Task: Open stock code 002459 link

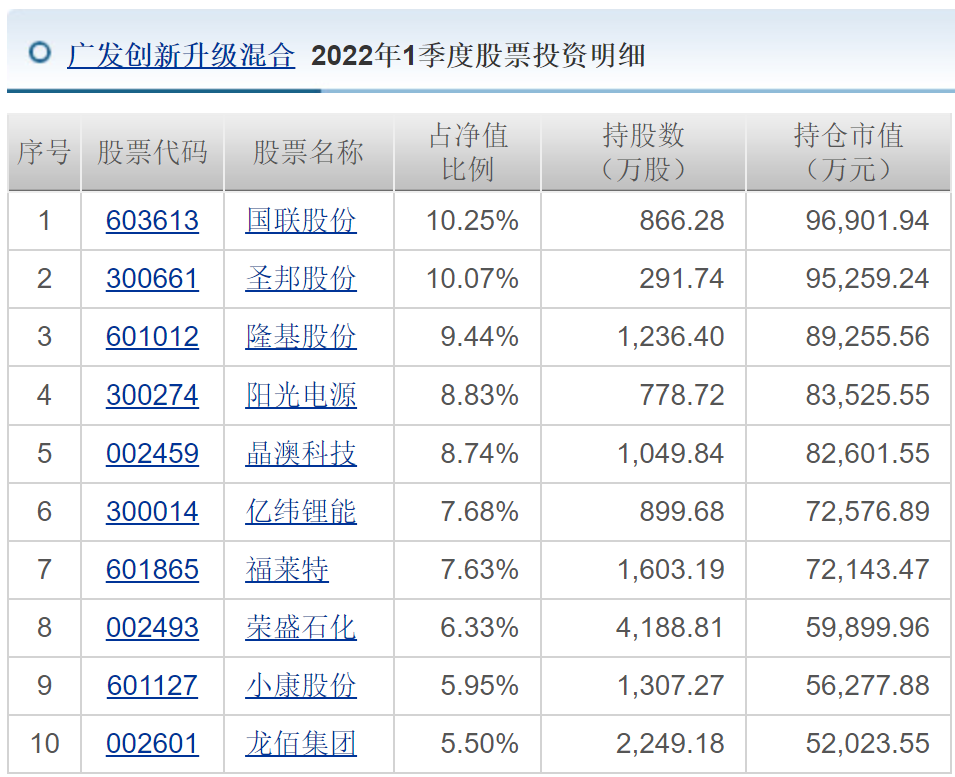Action: pyautogui.click(x=152, y=454)
